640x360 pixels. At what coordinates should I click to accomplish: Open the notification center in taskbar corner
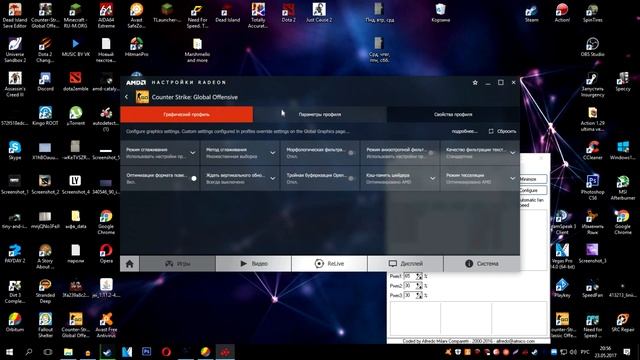[x=627, y=351]
